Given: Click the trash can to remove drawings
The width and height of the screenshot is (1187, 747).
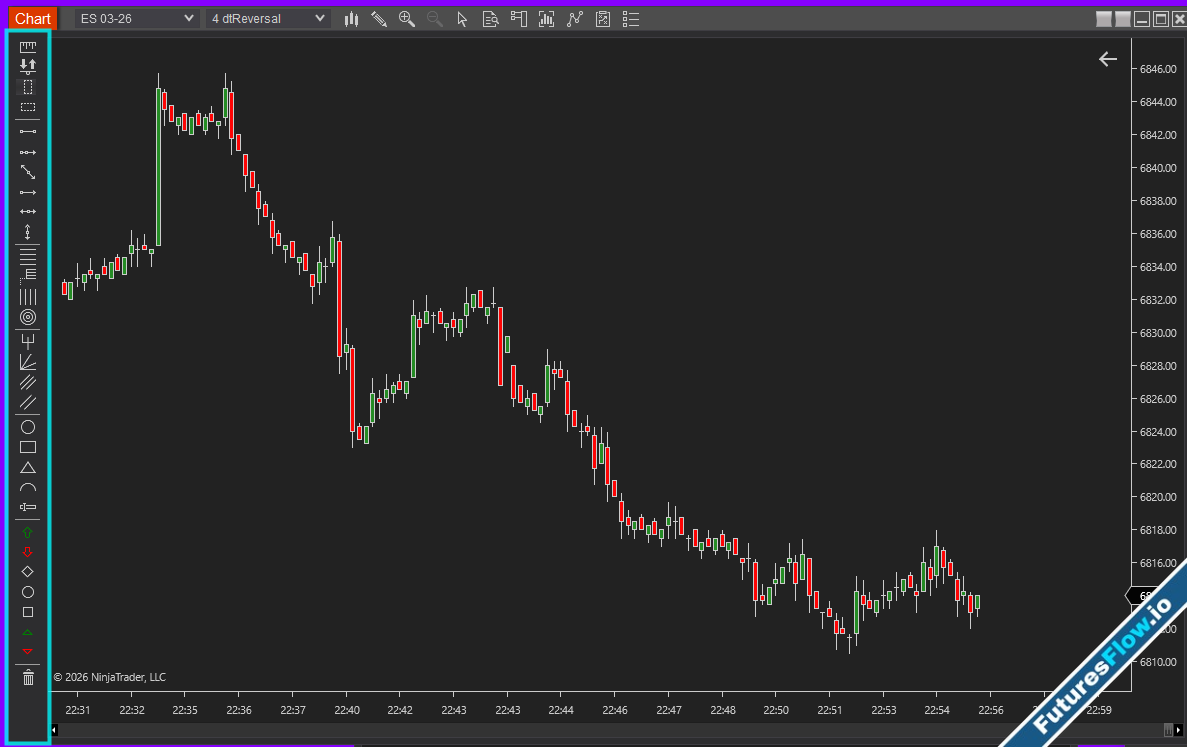Looking at the screenshot, I should coord(28,678).
